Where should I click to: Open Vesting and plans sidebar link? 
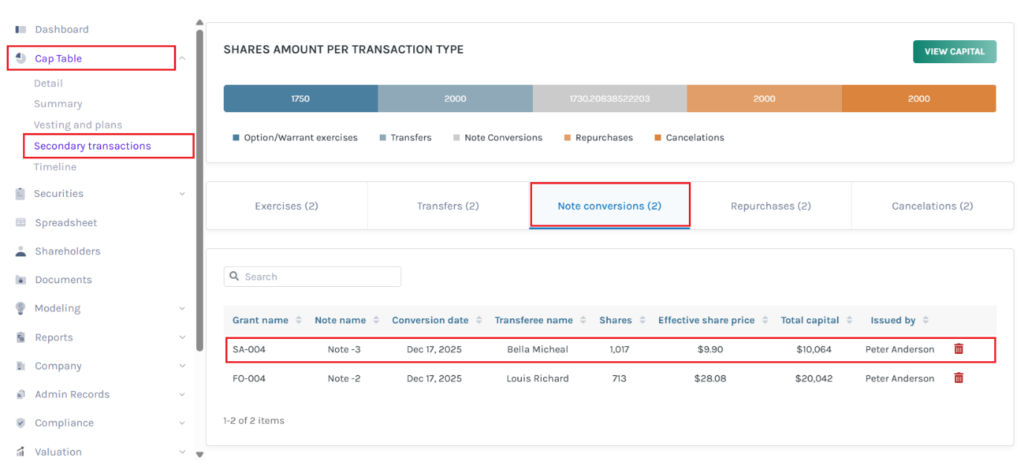click(x=78, y=125)
